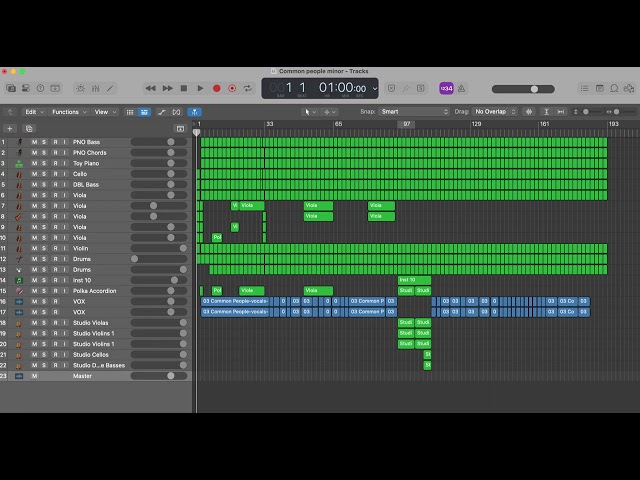
Task: Open the Loop Browser icon
Action: [614, 88]
